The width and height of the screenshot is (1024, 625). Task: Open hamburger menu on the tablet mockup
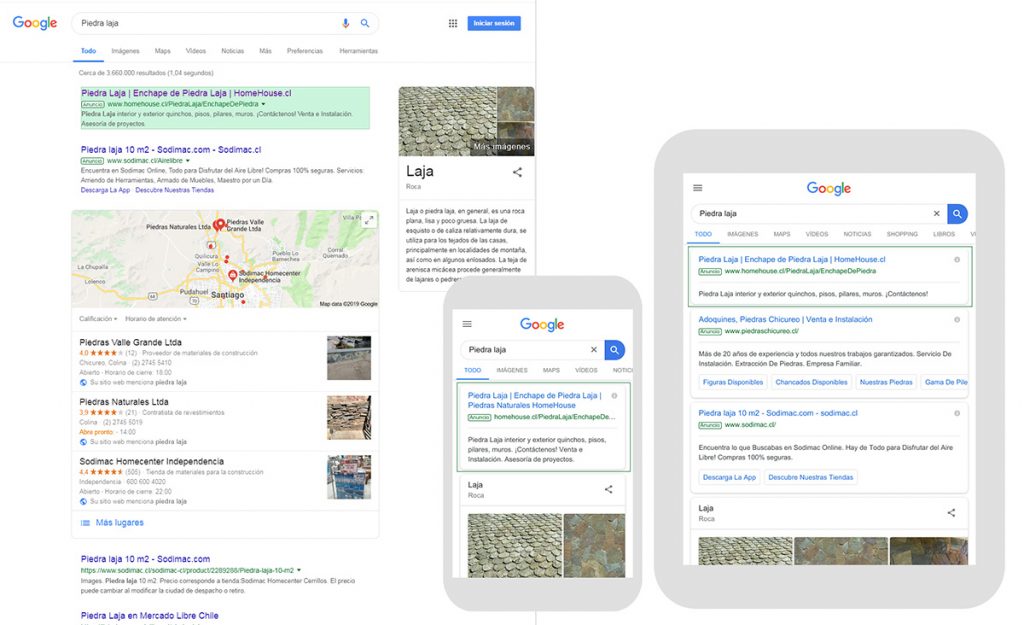(x=697, y=188)
